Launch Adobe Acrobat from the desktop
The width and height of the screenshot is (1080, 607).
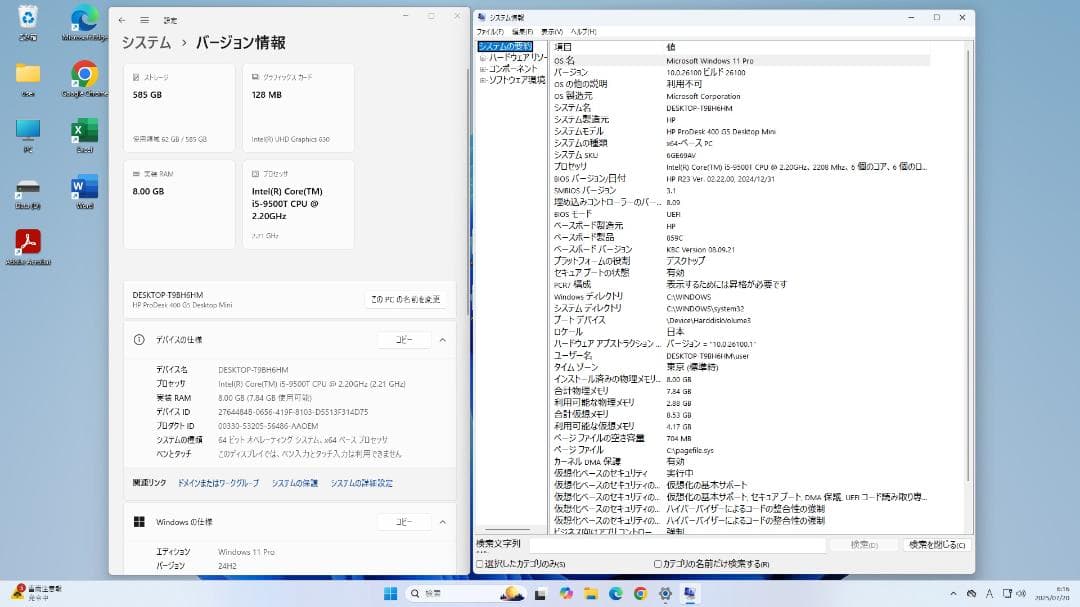click(x=28, y=240)
